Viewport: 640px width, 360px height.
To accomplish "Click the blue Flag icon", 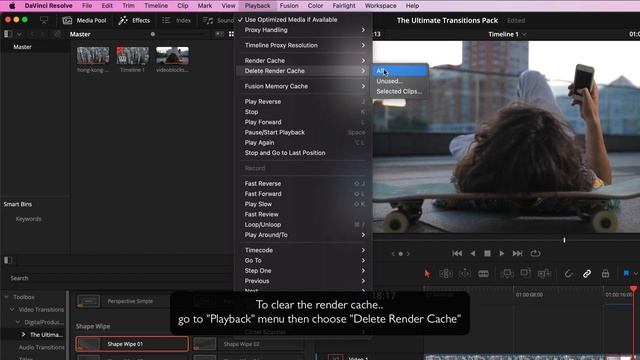I will pyautogui.click(x=626, y=273).
